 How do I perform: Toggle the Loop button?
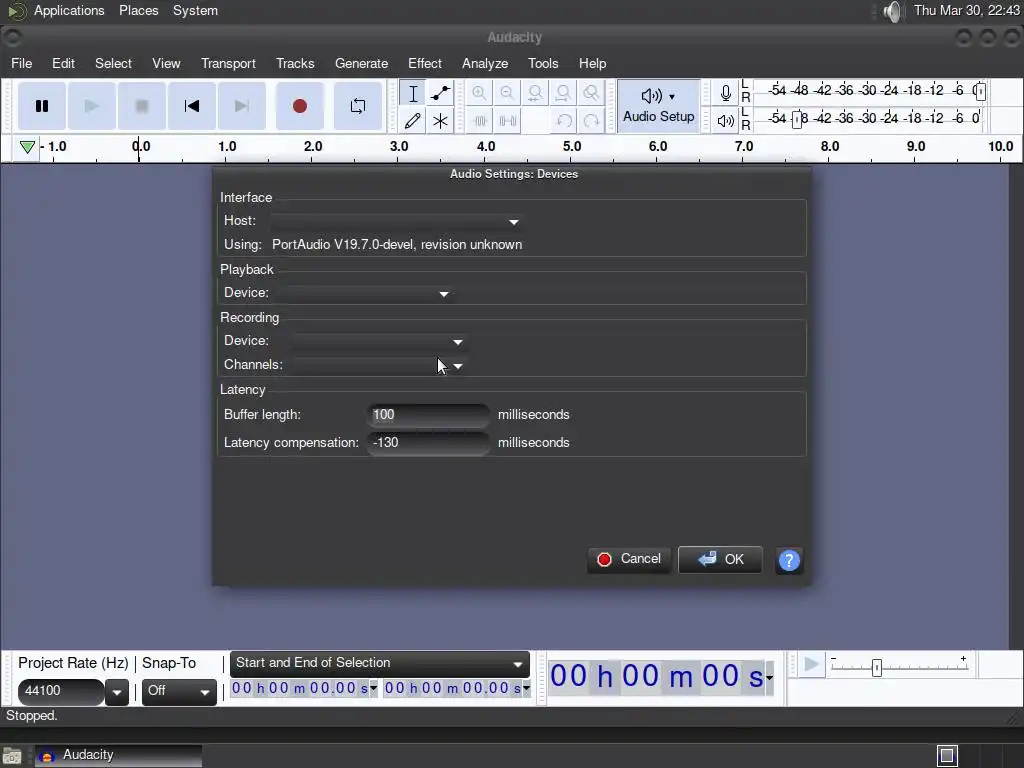pos(358,106)
